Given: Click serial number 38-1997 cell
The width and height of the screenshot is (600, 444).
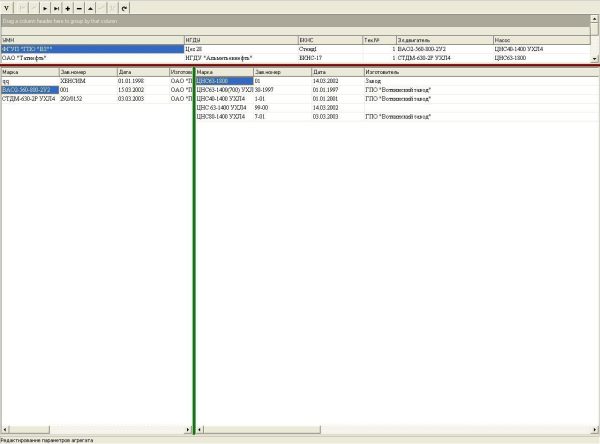Looking at the screenshot, I should (282, 90).
